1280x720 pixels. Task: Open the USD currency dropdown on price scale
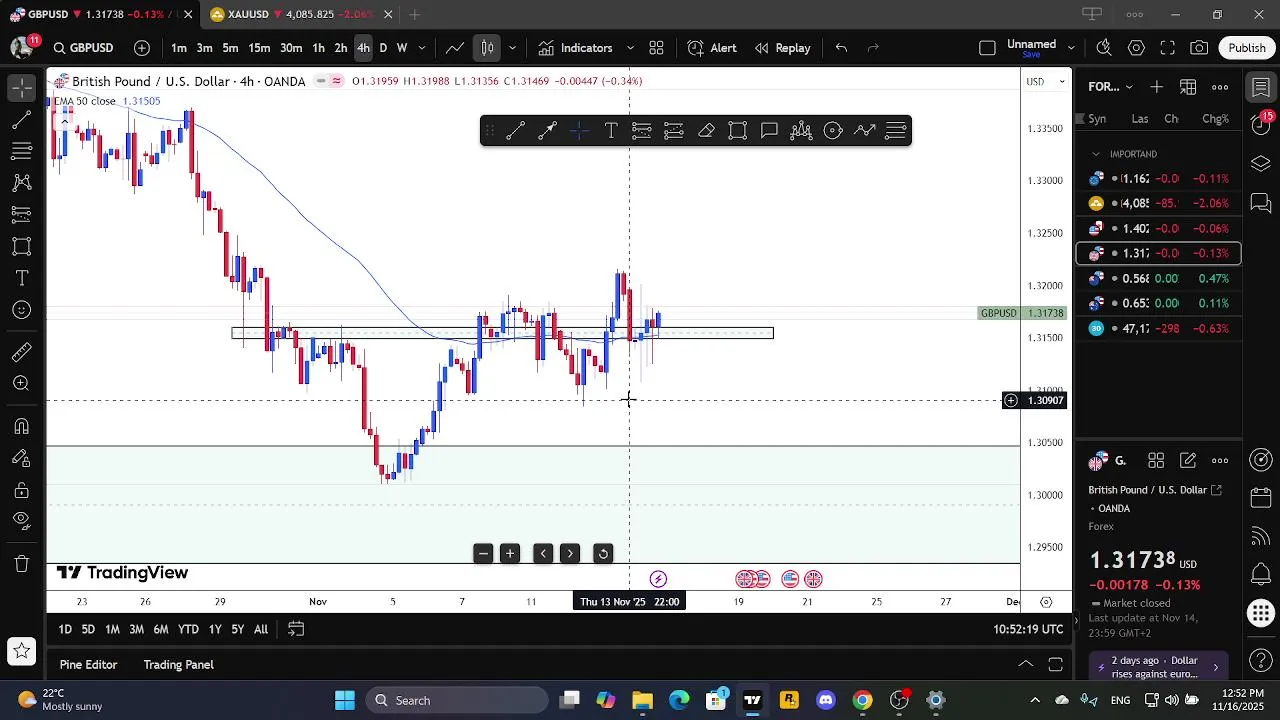click(x=1047, y=82)
